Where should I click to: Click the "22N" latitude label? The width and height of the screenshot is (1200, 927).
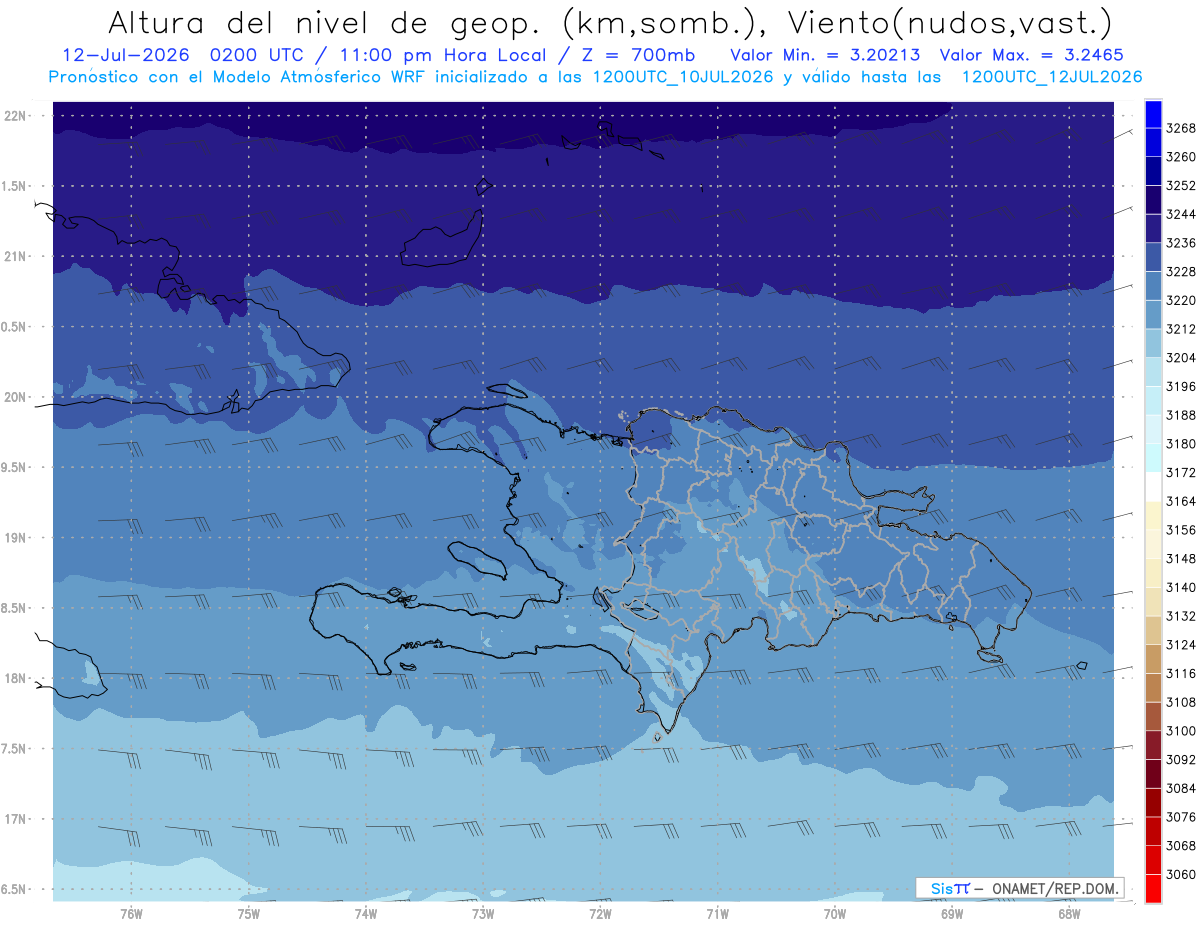click(x=14, y=116)
